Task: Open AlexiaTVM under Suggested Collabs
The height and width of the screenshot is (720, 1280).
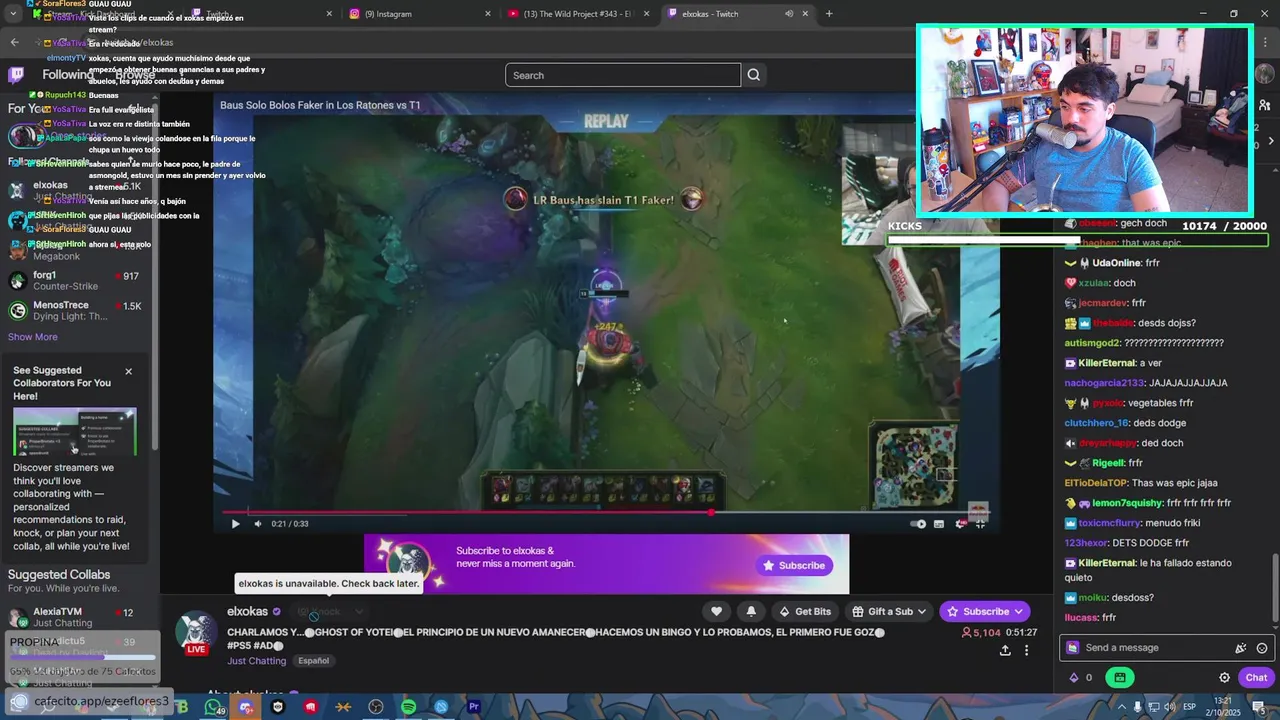Action: coord(75,617)
